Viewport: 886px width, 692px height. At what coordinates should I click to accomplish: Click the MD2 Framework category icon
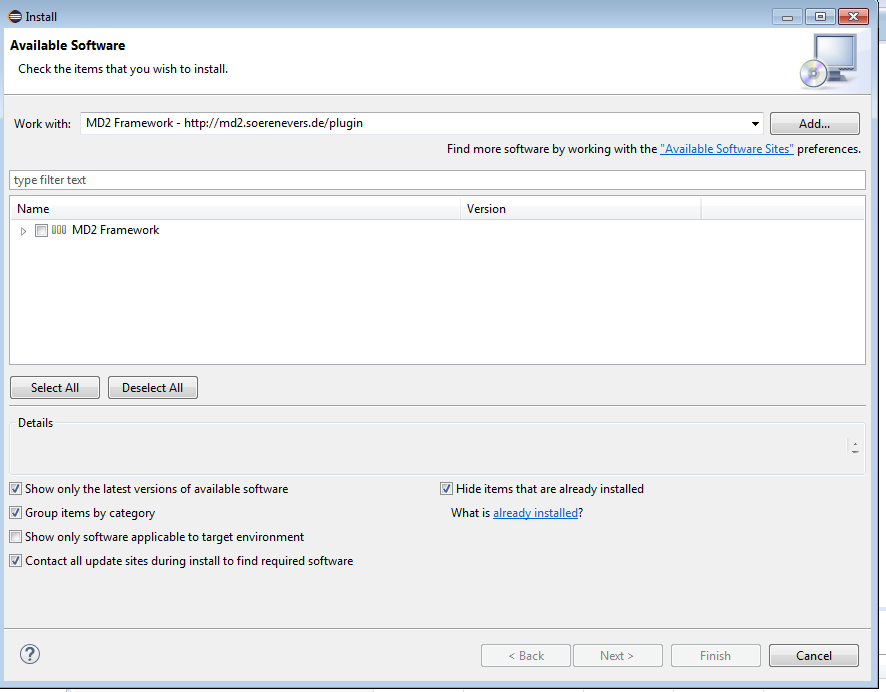[57, 230]
